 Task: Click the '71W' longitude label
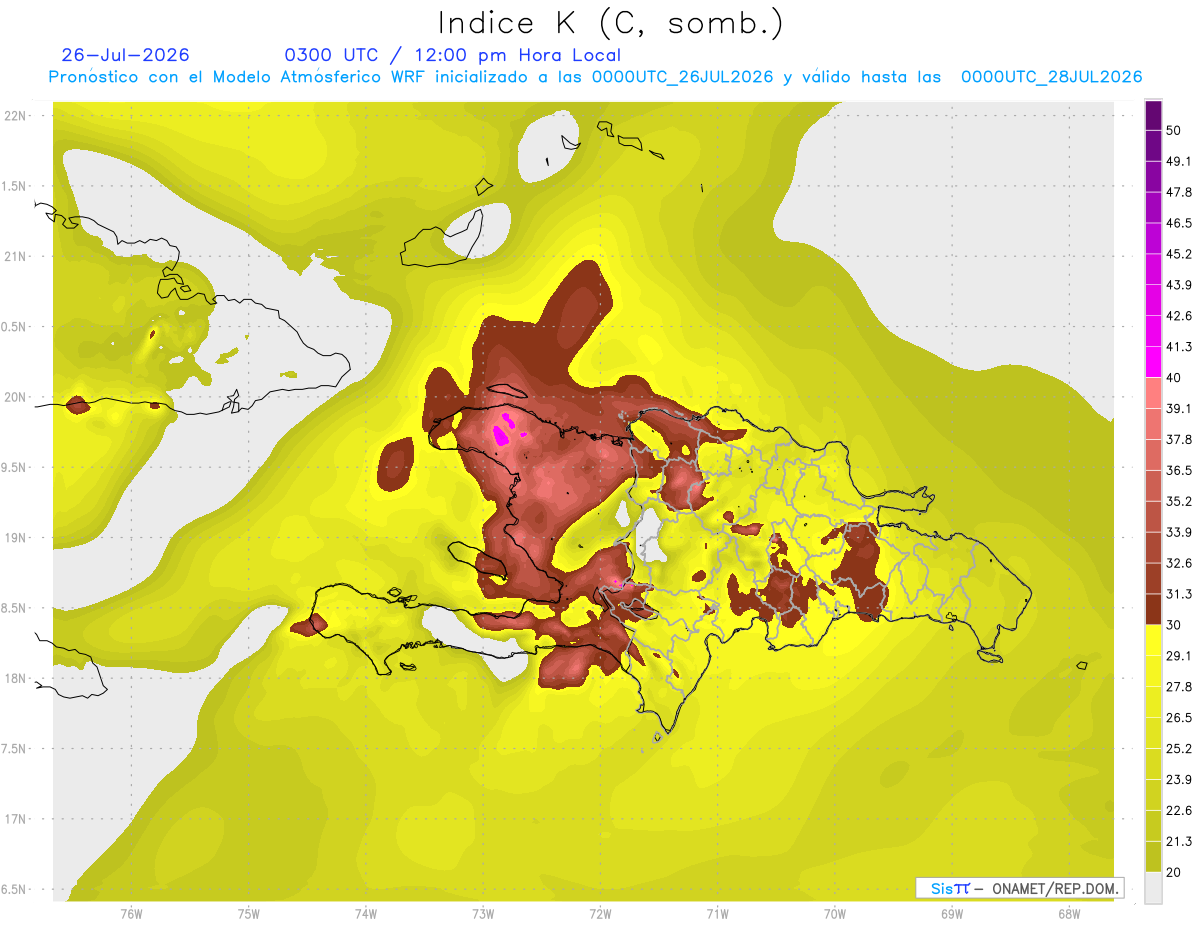717,913
